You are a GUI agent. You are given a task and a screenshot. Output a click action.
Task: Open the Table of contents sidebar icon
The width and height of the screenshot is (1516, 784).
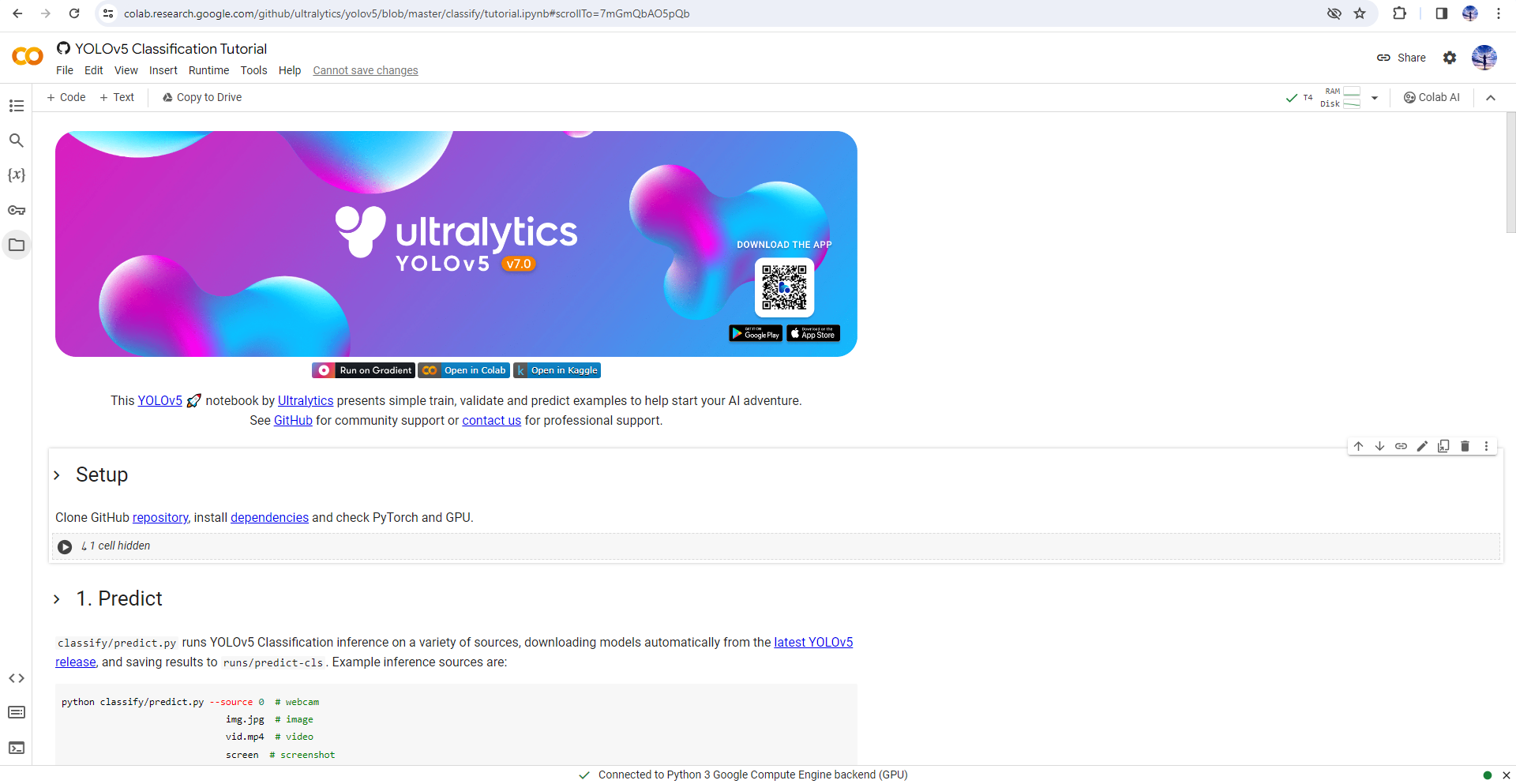(x=16, y=106)
